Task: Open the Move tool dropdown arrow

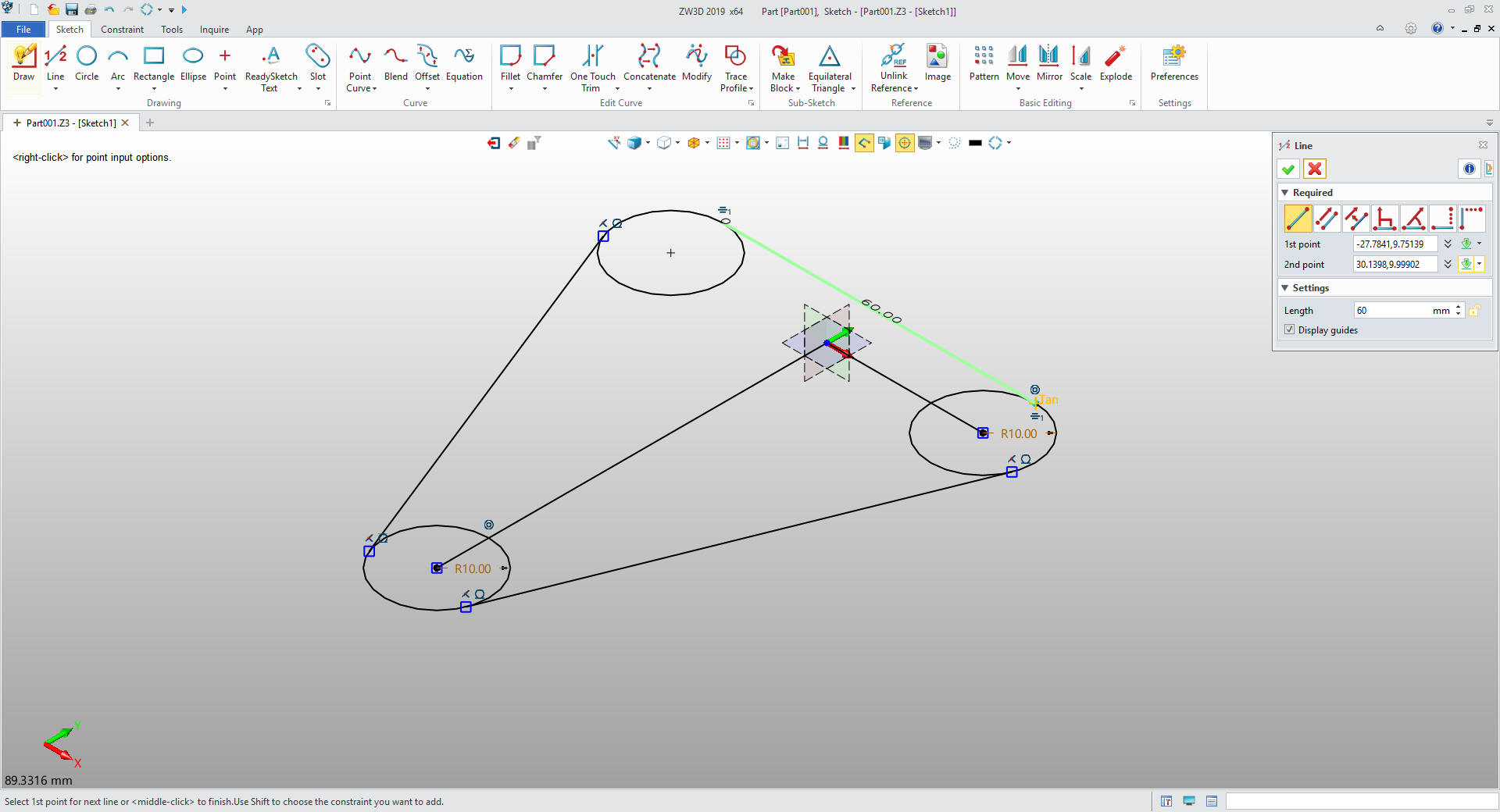Action: (1018, 89)
